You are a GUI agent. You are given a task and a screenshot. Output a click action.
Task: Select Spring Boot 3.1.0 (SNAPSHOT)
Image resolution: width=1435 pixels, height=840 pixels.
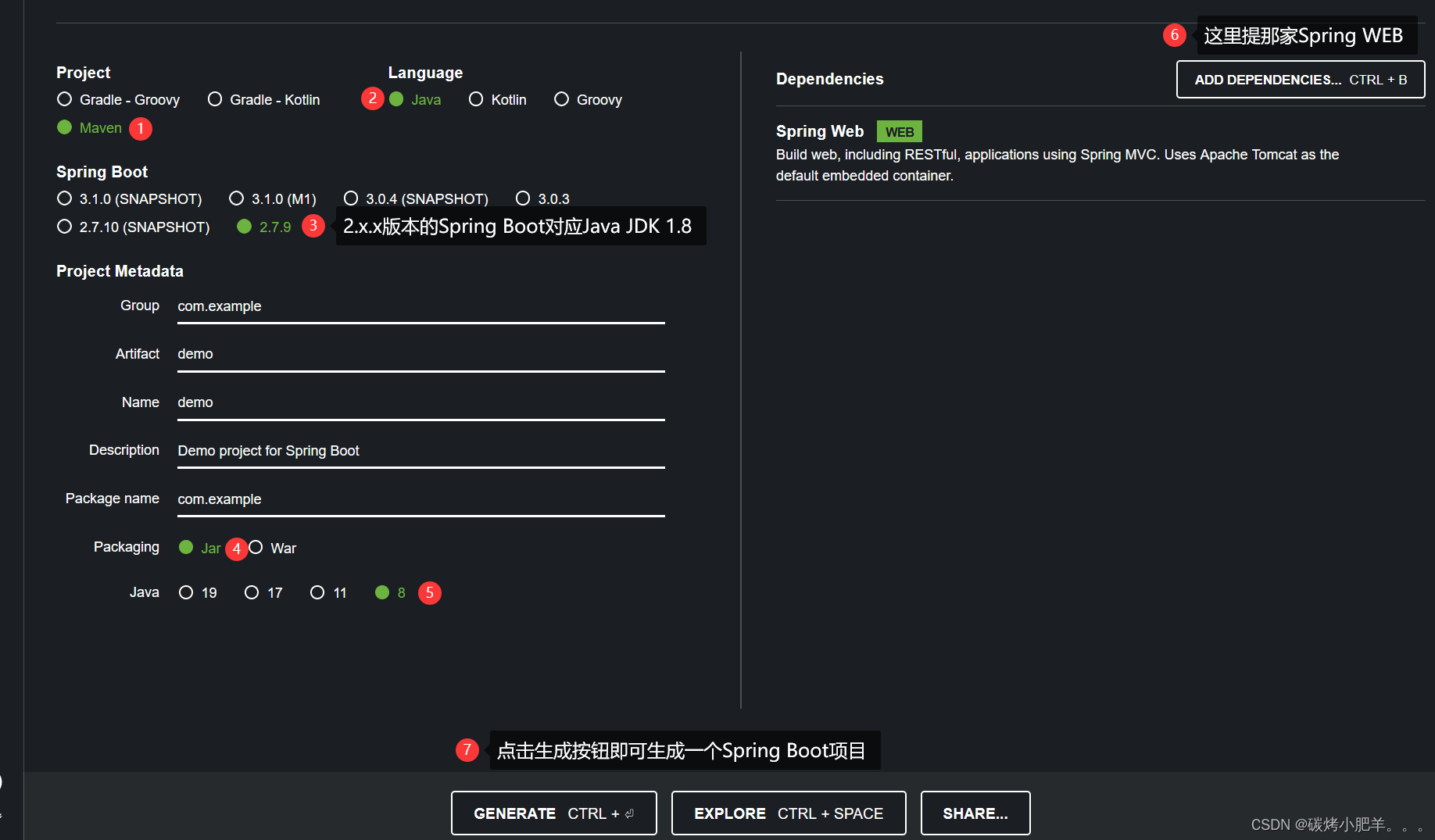tap(130, 199)
